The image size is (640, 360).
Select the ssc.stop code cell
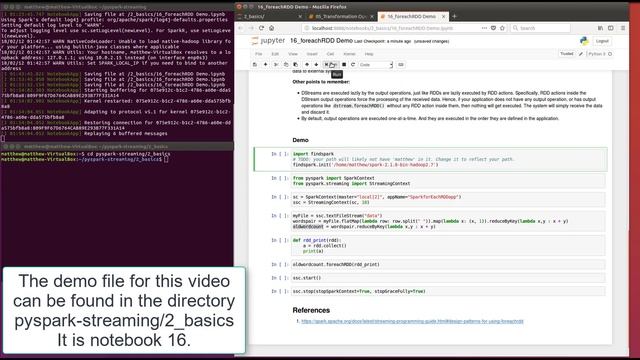448,291
